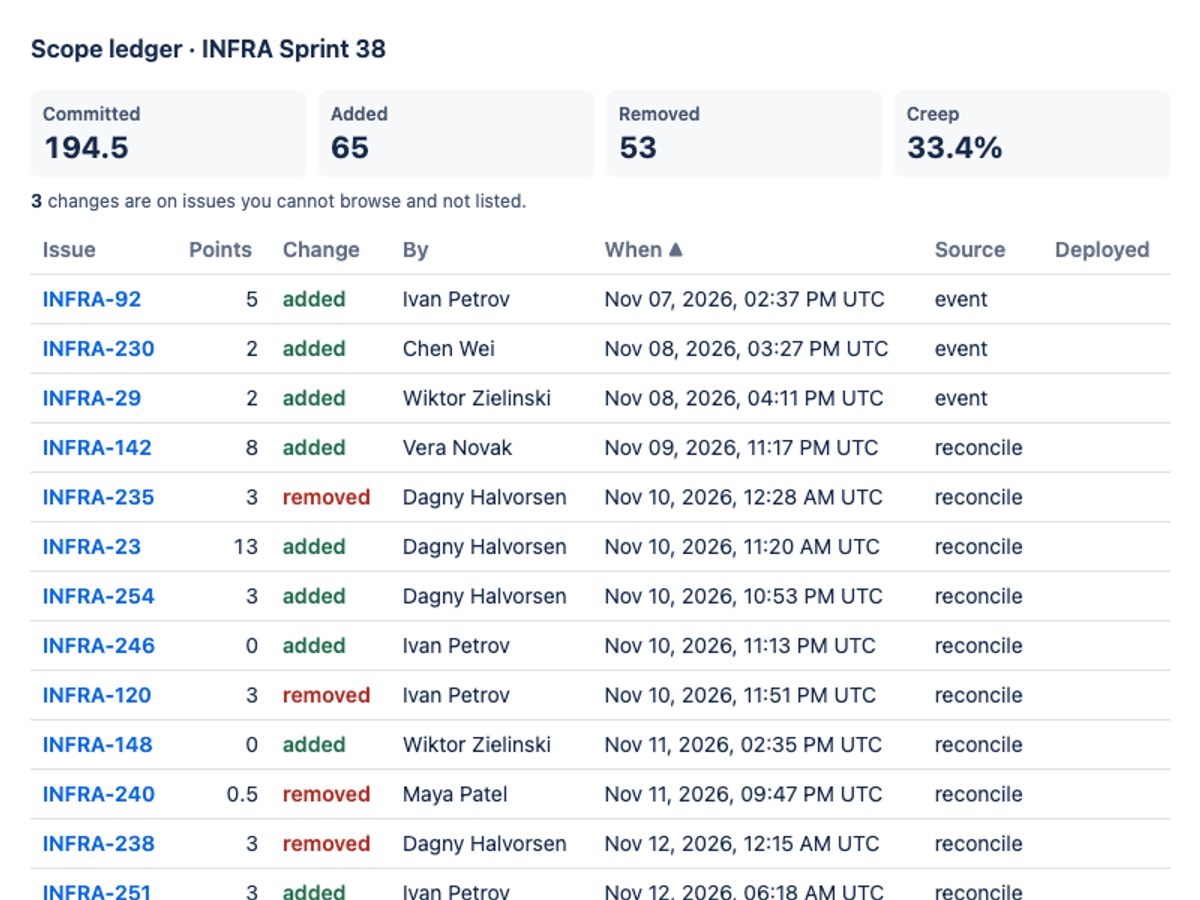Click removed status in INFRA-240 row
Image resolution: width=1200 pixels, height=900 pixels.
(326, 794)
